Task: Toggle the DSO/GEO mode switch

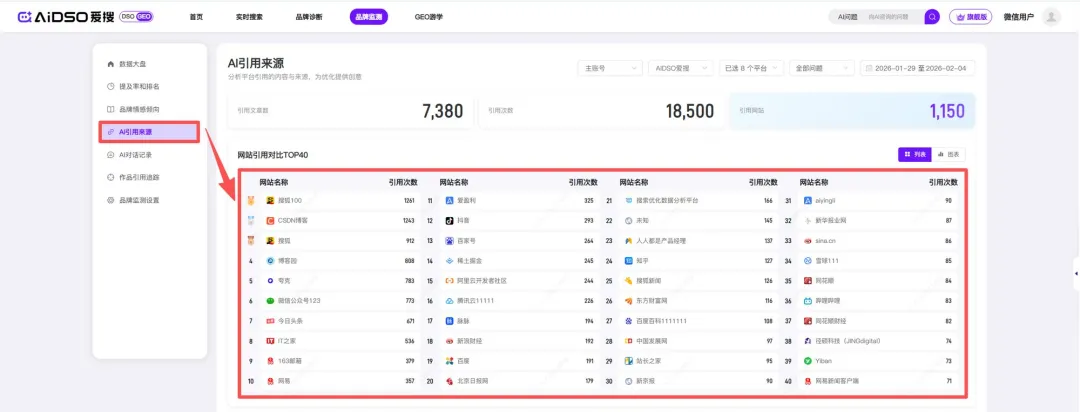Action: pos(136,17)
